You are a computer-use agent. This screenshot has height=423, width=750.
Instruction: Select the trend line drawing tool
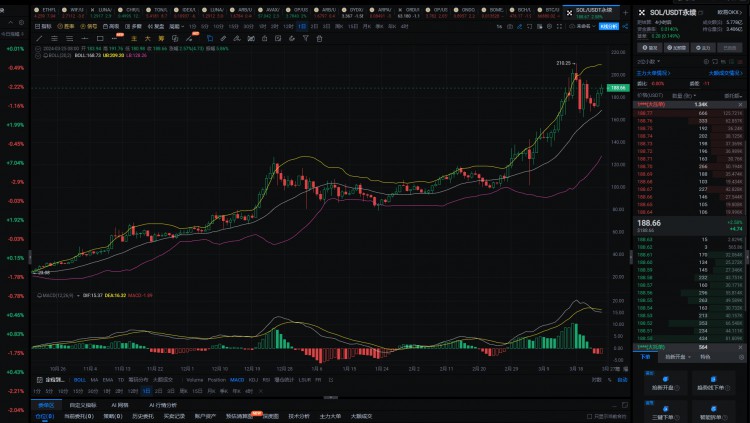(40, 38)
